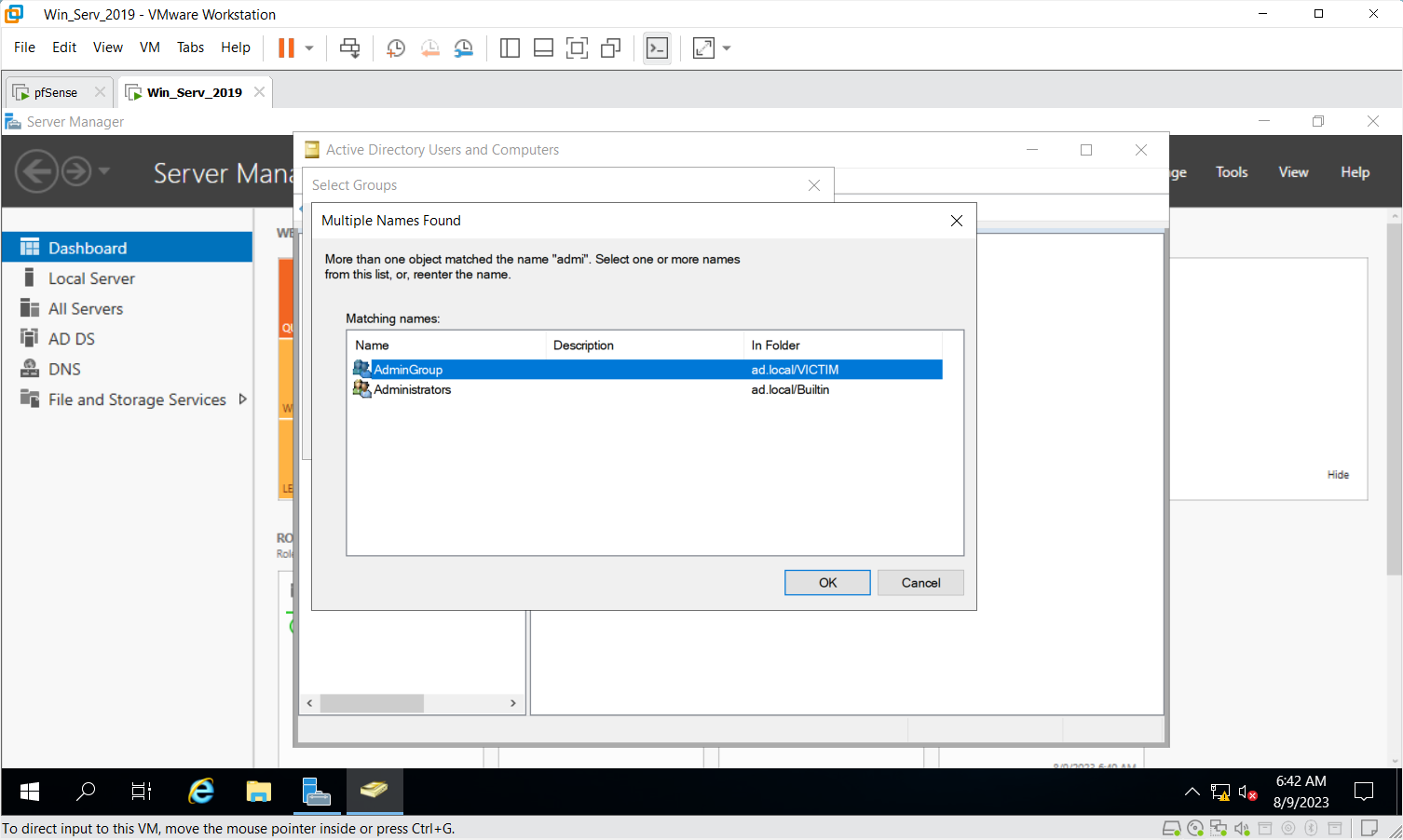
Task: Open Server Manager navigation history dropdown
Action: 104,170
